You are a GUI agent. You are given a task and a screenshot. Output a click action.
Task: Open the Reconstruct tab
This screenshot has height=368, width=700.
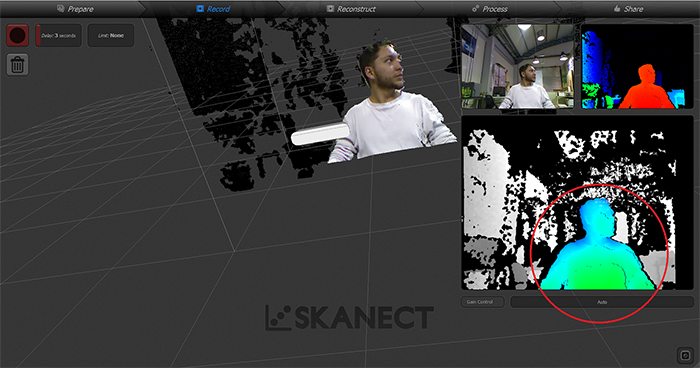(351, 8)
